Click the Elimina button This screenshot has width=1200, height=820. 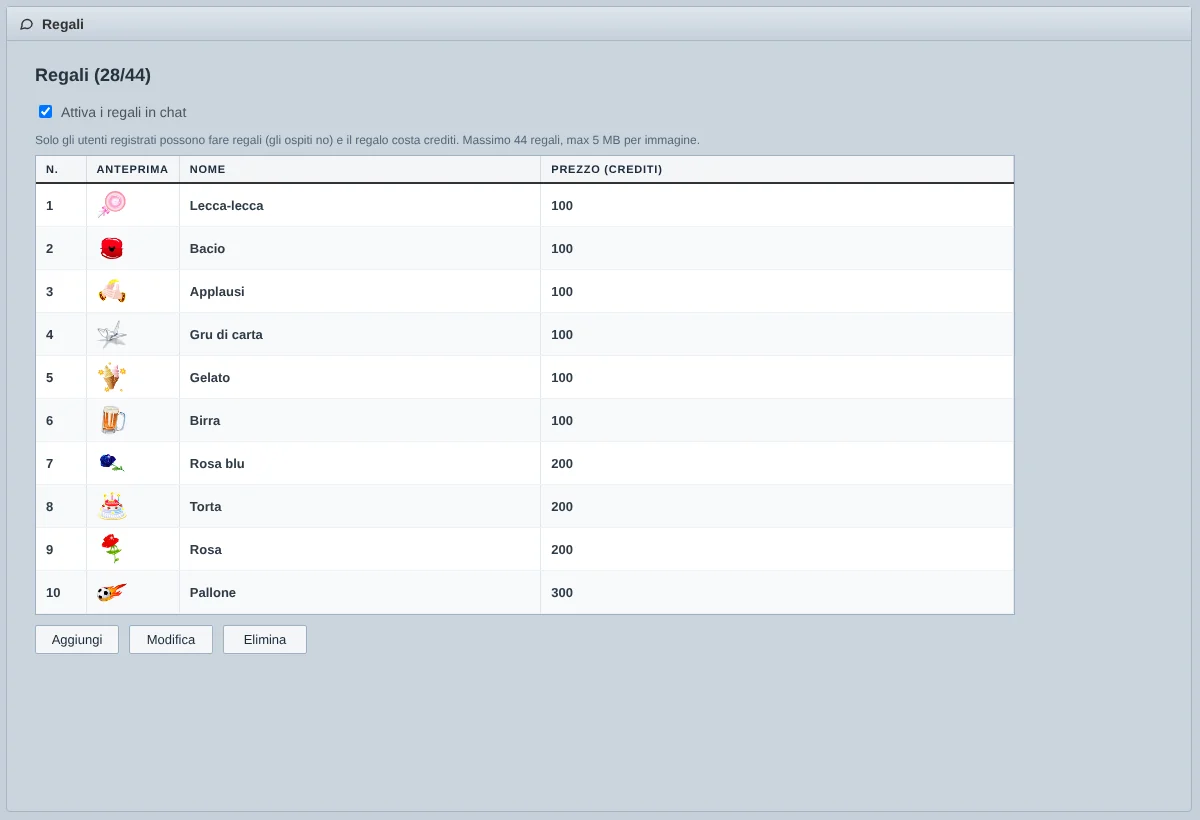[265, 639]
